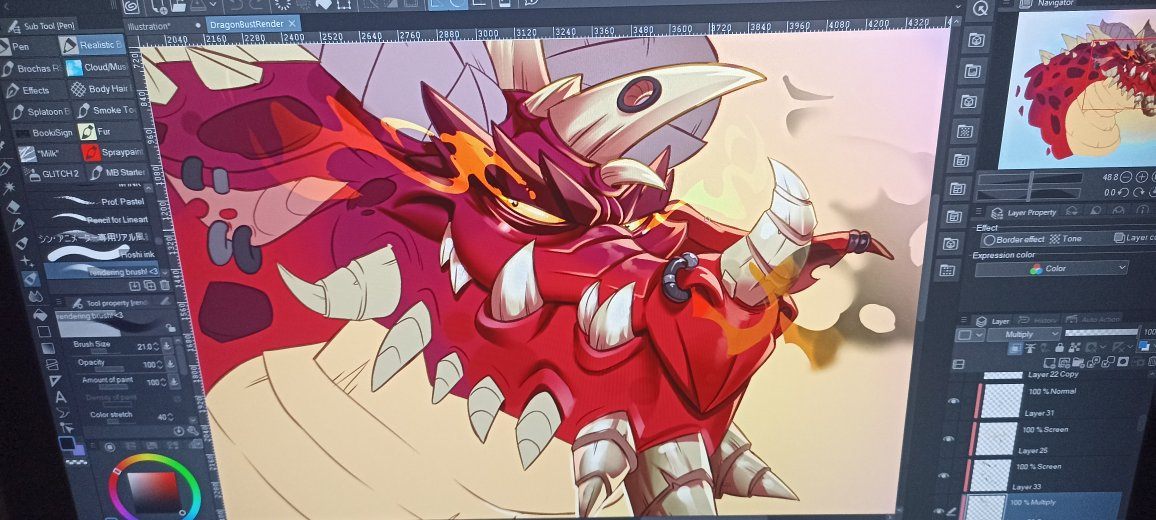
Task: Open the Layer palette hamburger menu
Action: [964, 319]
